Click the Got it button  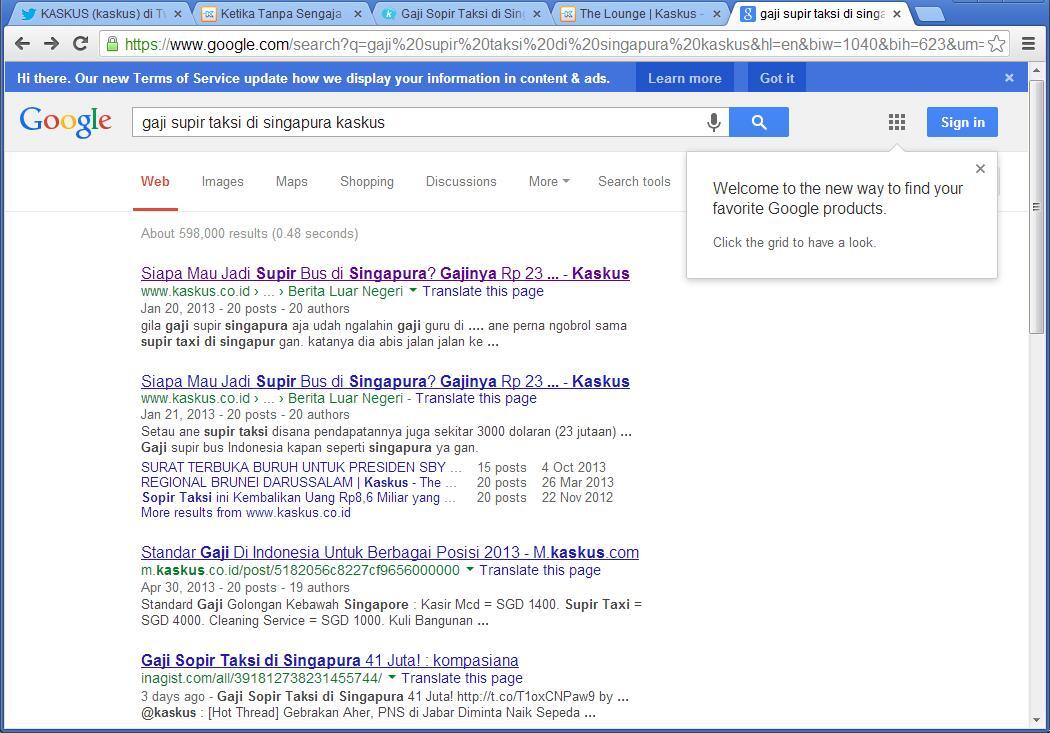(777, 78)
